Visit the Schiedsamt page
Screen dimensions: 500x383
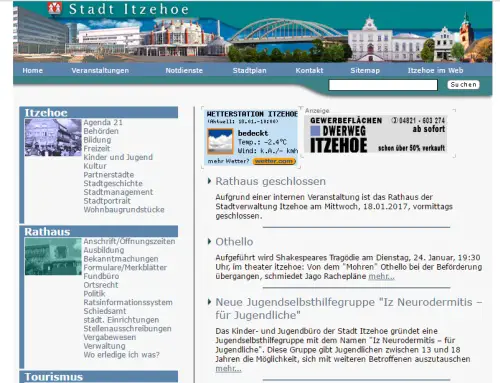[105, 311]
